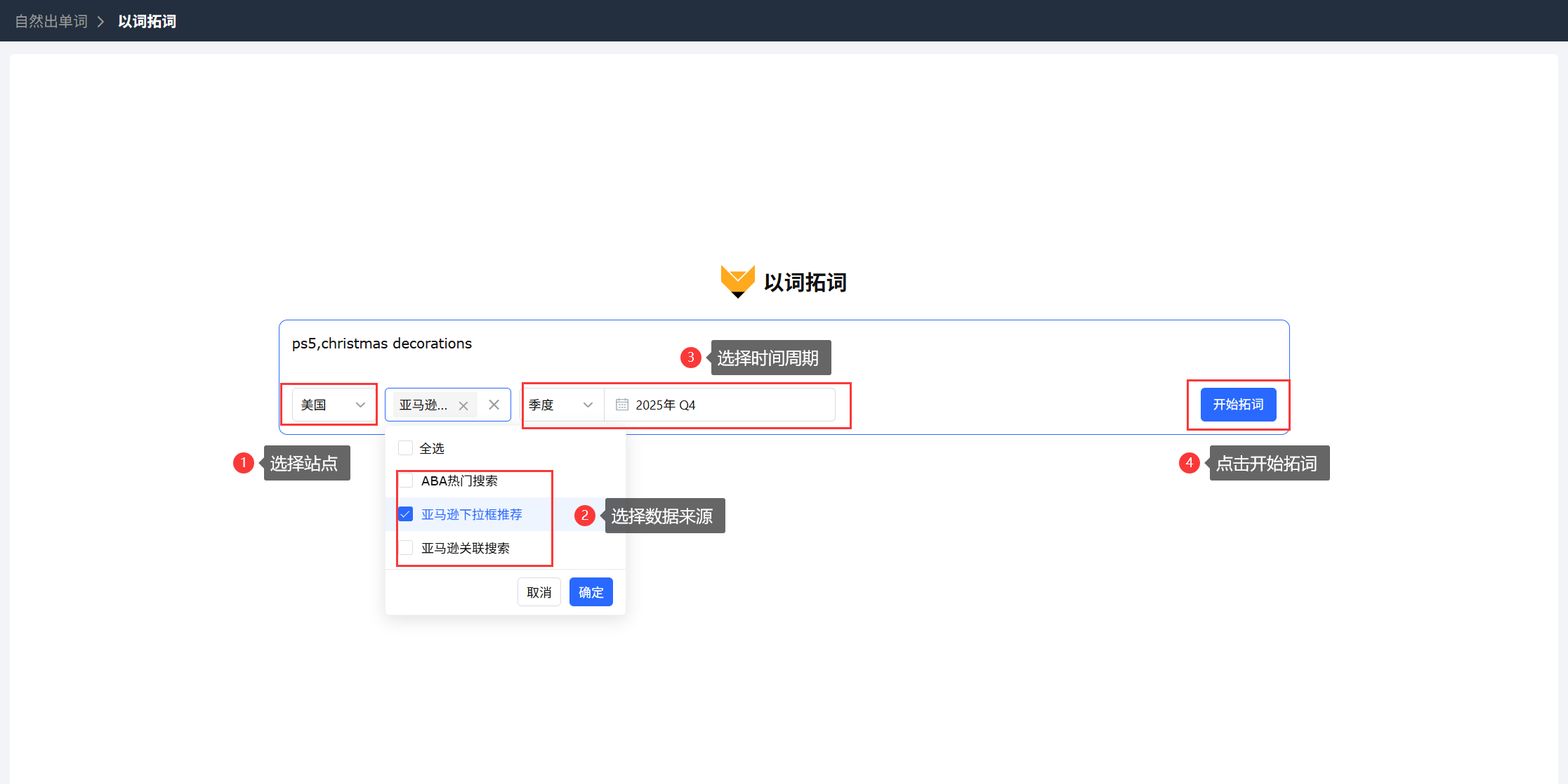Remove the 亚马逊 tag via its x
Viewport: 1568px width, 784px height.
coord(463,405)
